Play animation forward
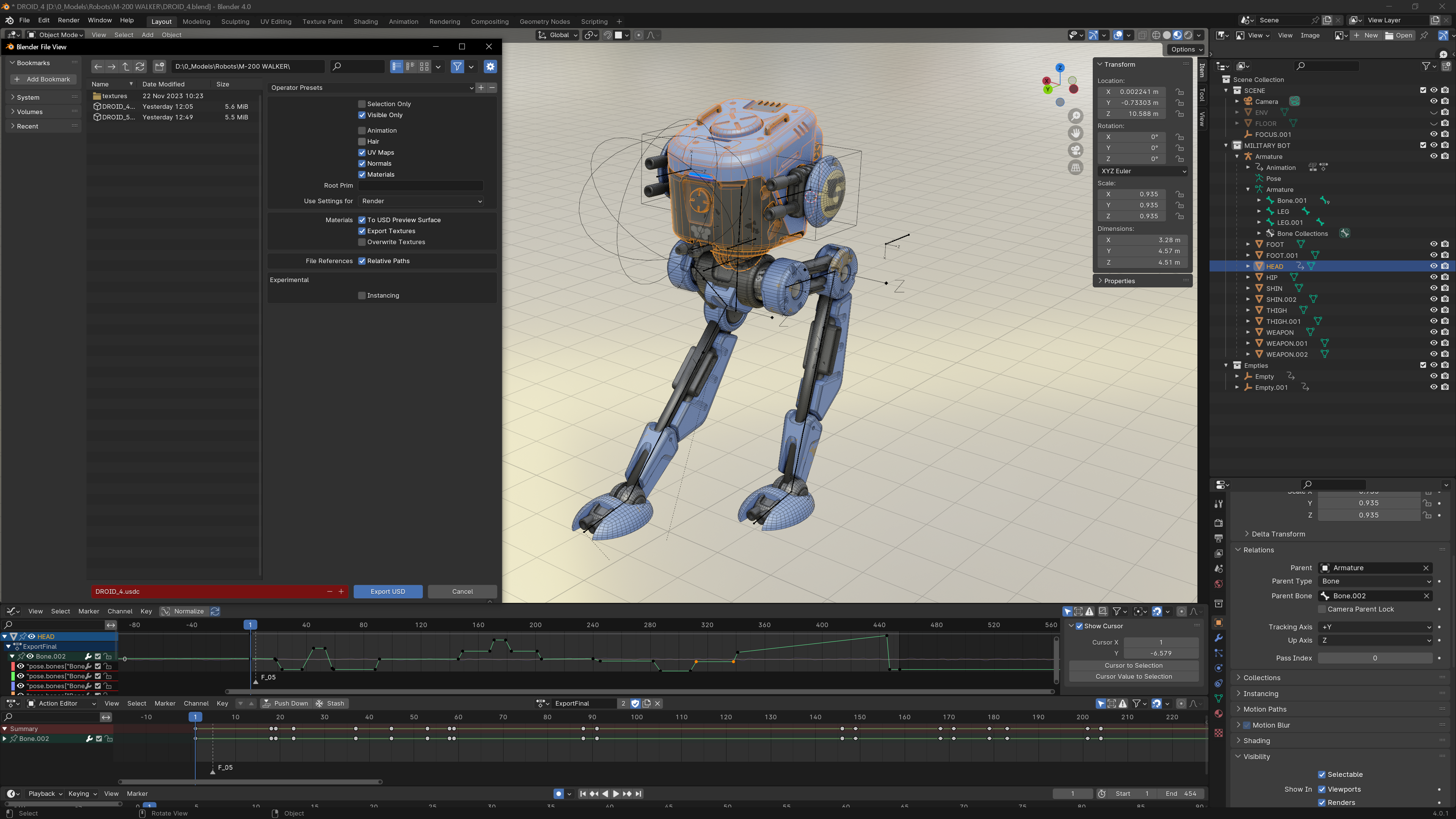1456x819 pixels. [x=616, y=794]
